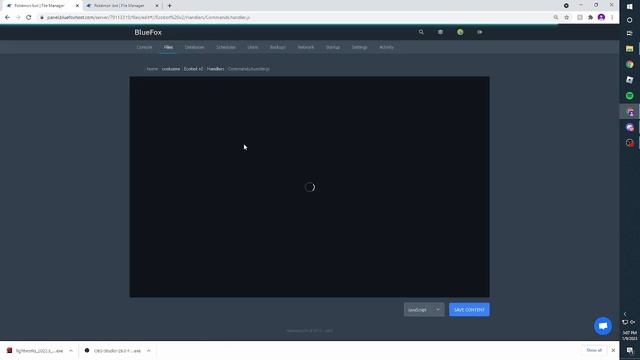Screen dimensions: 640x360
Task: Open File Explorer from taskbar
Action: point(630,49)
